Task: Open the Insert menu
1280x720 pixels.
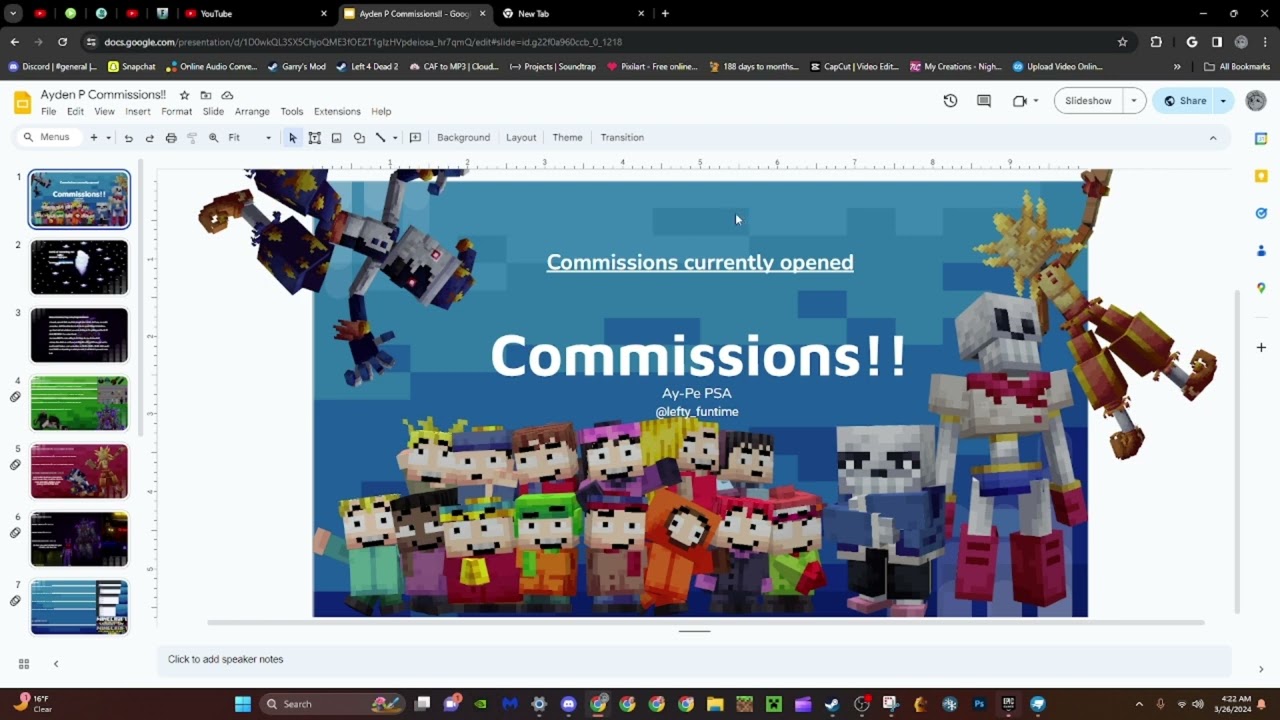Action: [138, 112]
